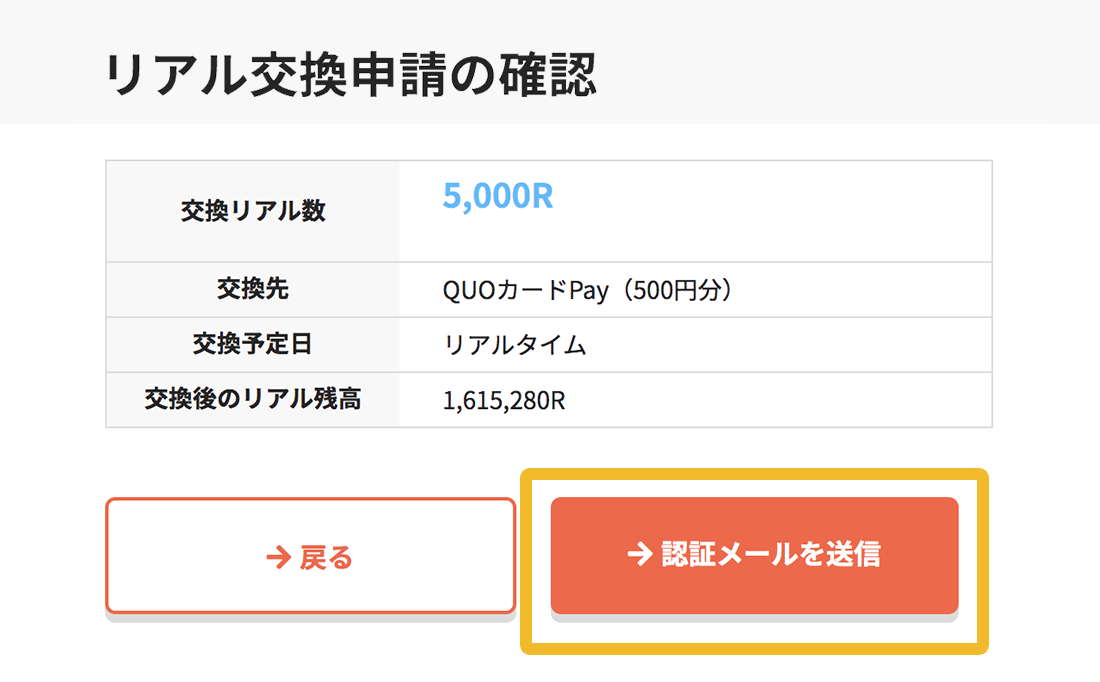Click the arrow icon on 戻る button
The height and width of the screenshot is (682, 1100).
click(x=279, y=558)
